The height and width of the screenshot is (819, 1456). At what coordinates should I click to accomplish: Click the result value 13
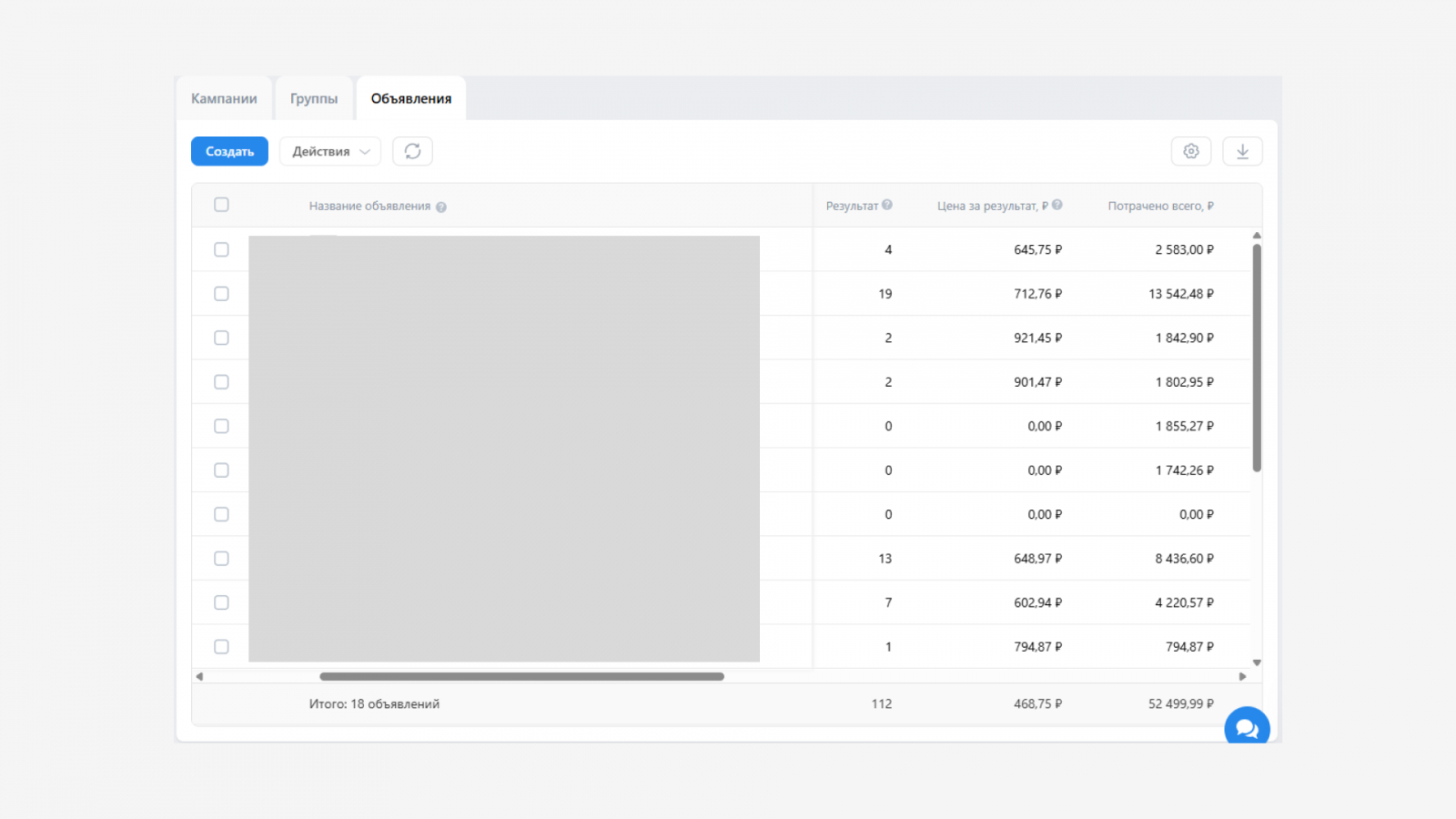tap(885, 559)
